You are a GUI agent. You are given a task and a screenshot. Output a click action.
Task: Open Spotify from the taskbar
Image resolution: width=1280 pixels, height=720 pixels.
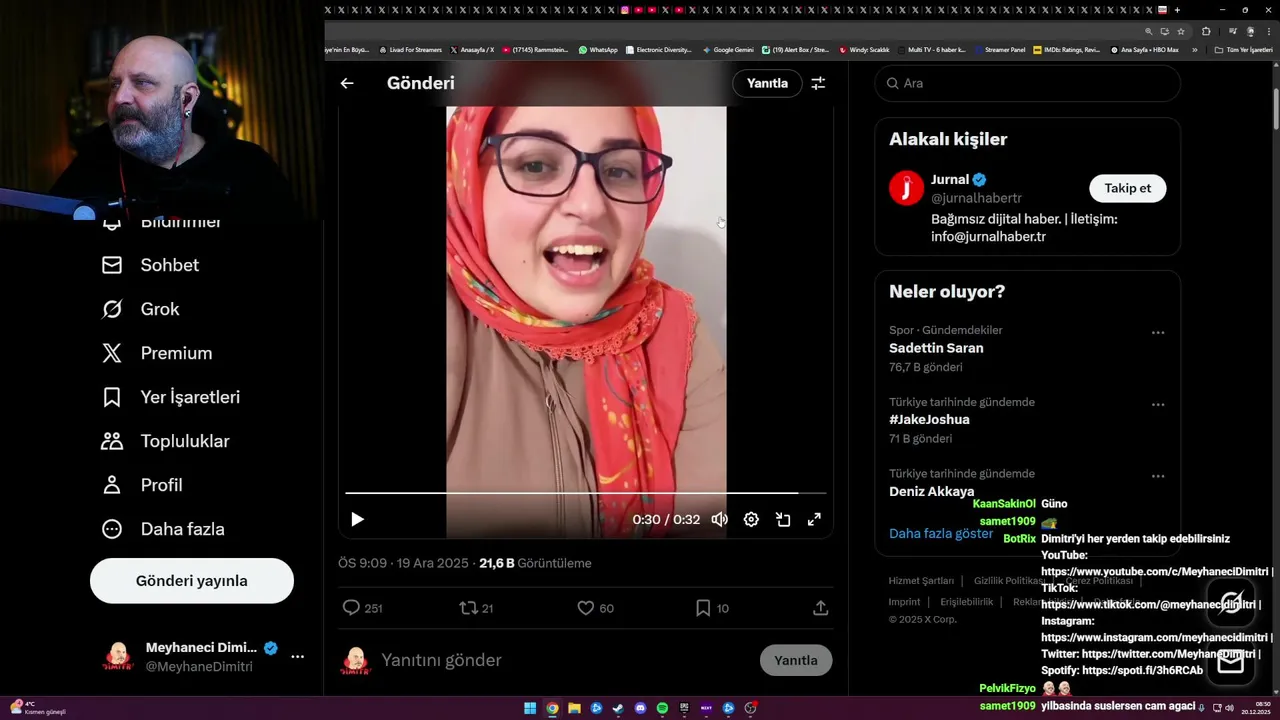[x=662, y=708]
